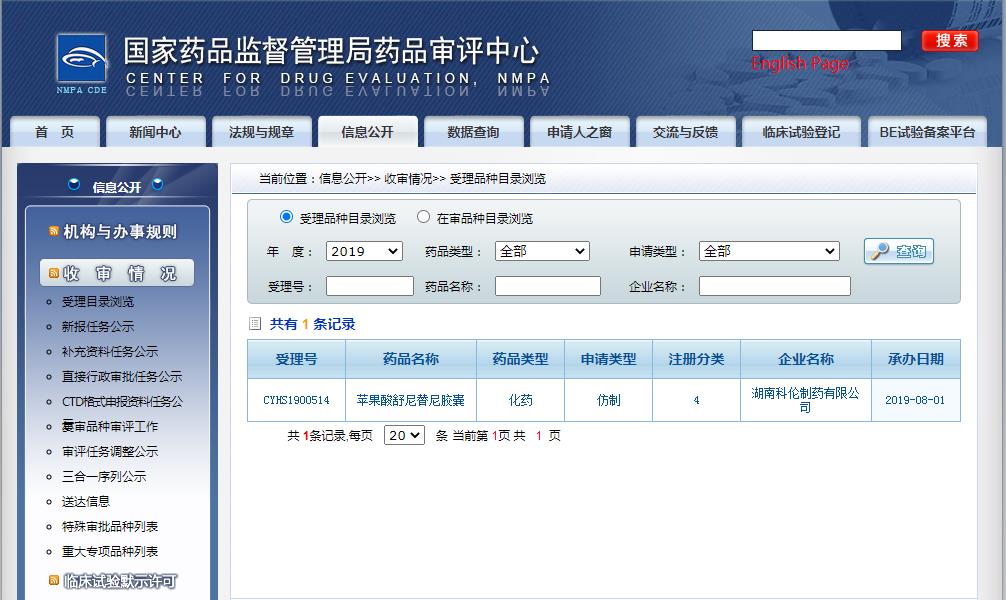Select 受理品种目录浏览 radio button
The width and height of the screenshot is (1006, 600).
pos(286,217)
